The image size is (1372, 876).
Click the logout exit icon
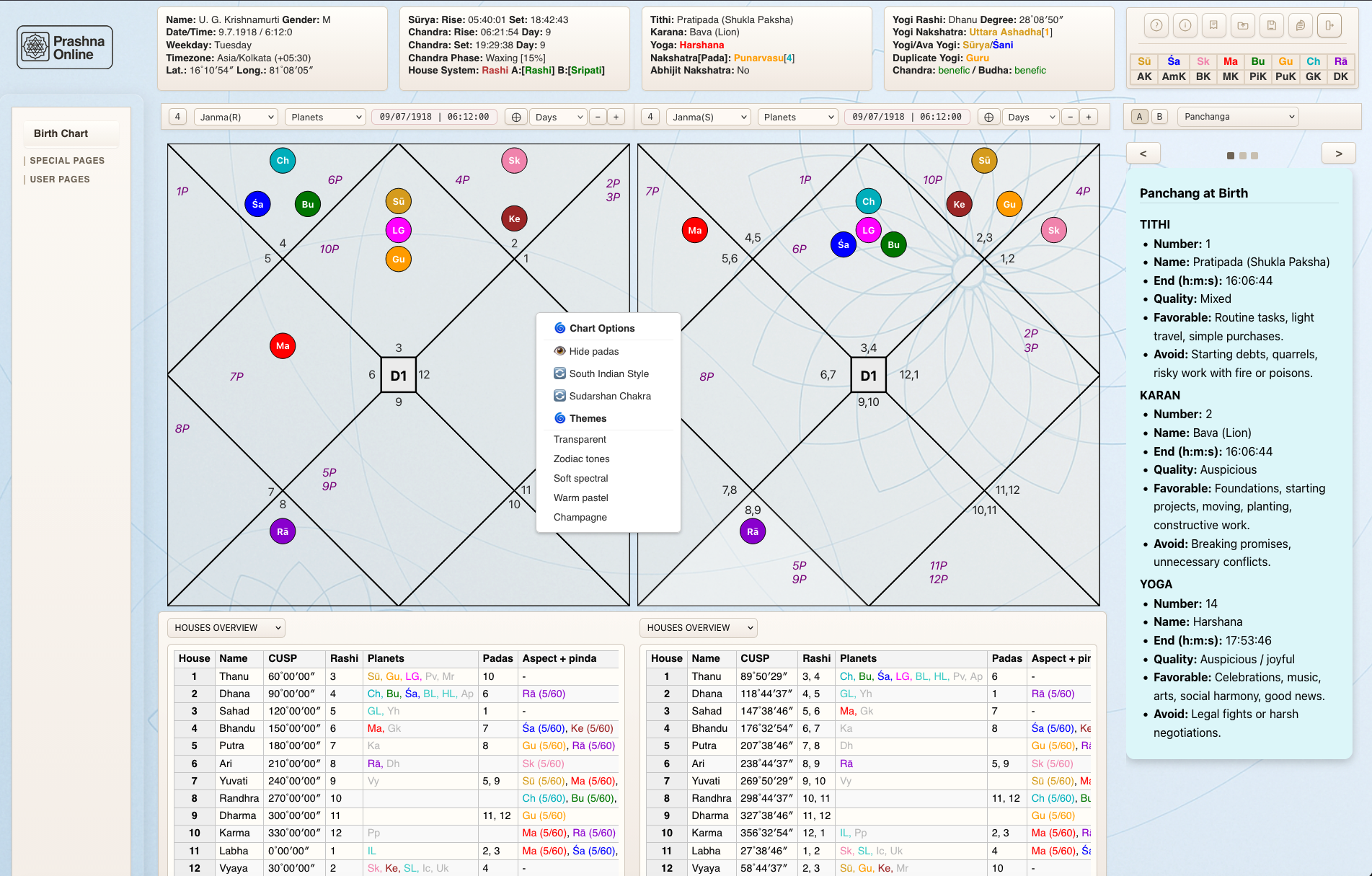(x=1329, y=26)
